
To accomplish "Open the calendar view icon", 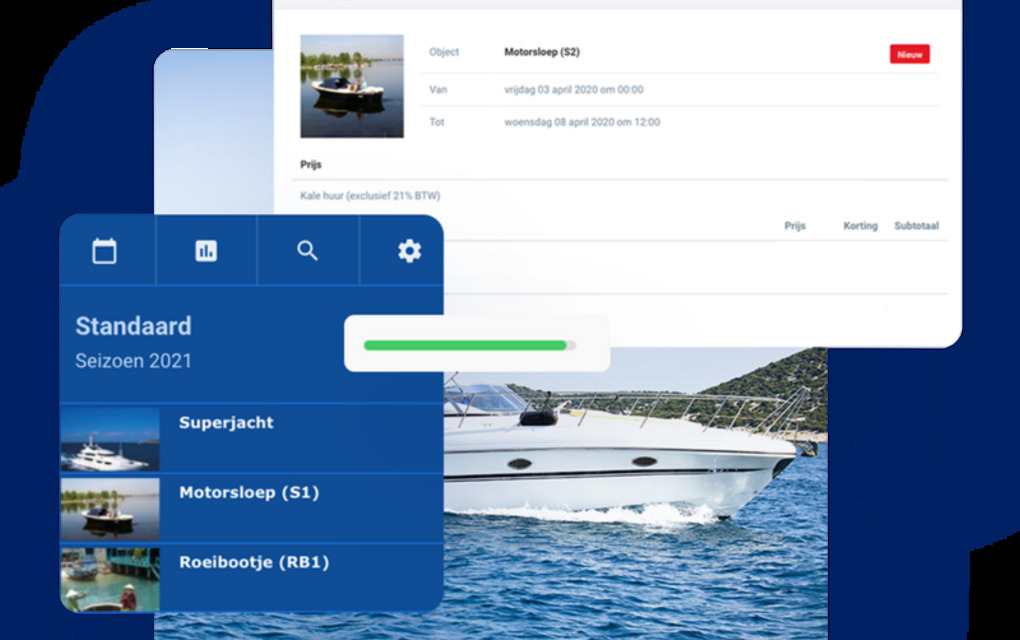I will click(x=105, y=251).
